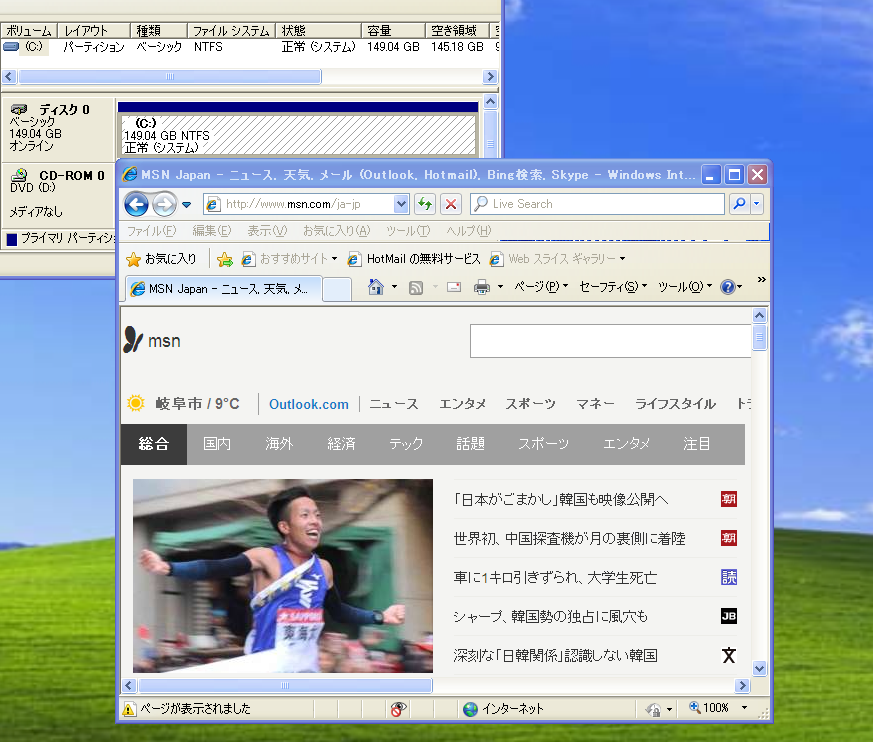Open Web スライス ギャラリー dropdown
This screenshot has width=873, height=742.
[x=558, y=259]
